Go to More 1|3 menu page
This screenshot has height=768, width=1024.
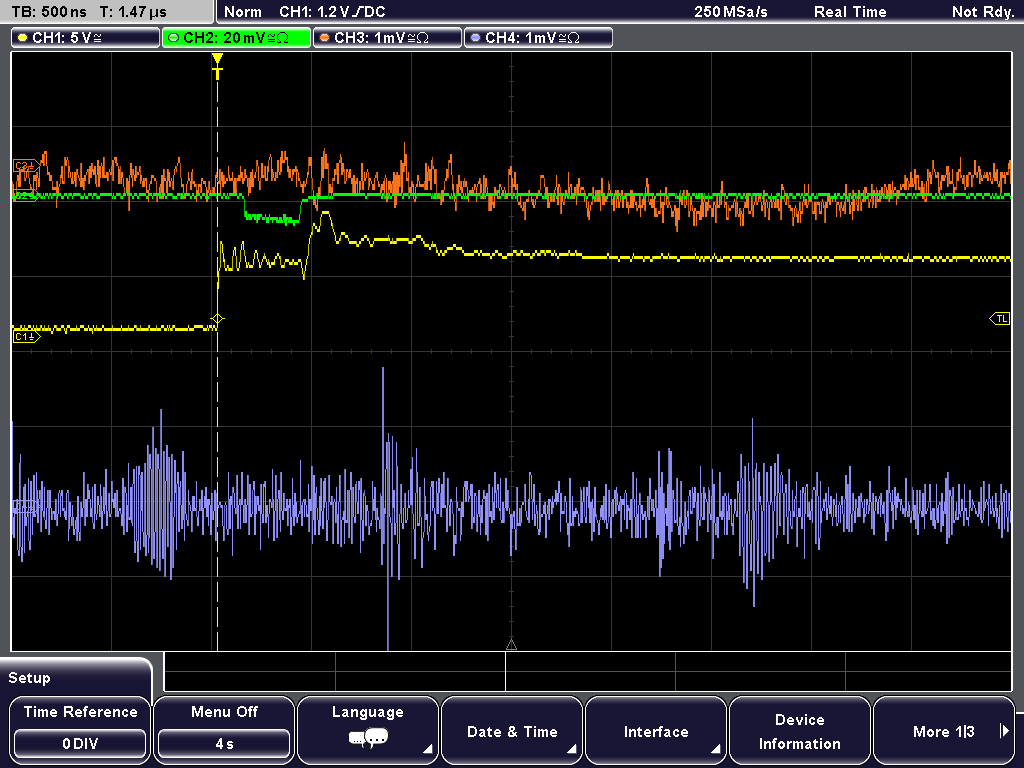click(944, 730)
